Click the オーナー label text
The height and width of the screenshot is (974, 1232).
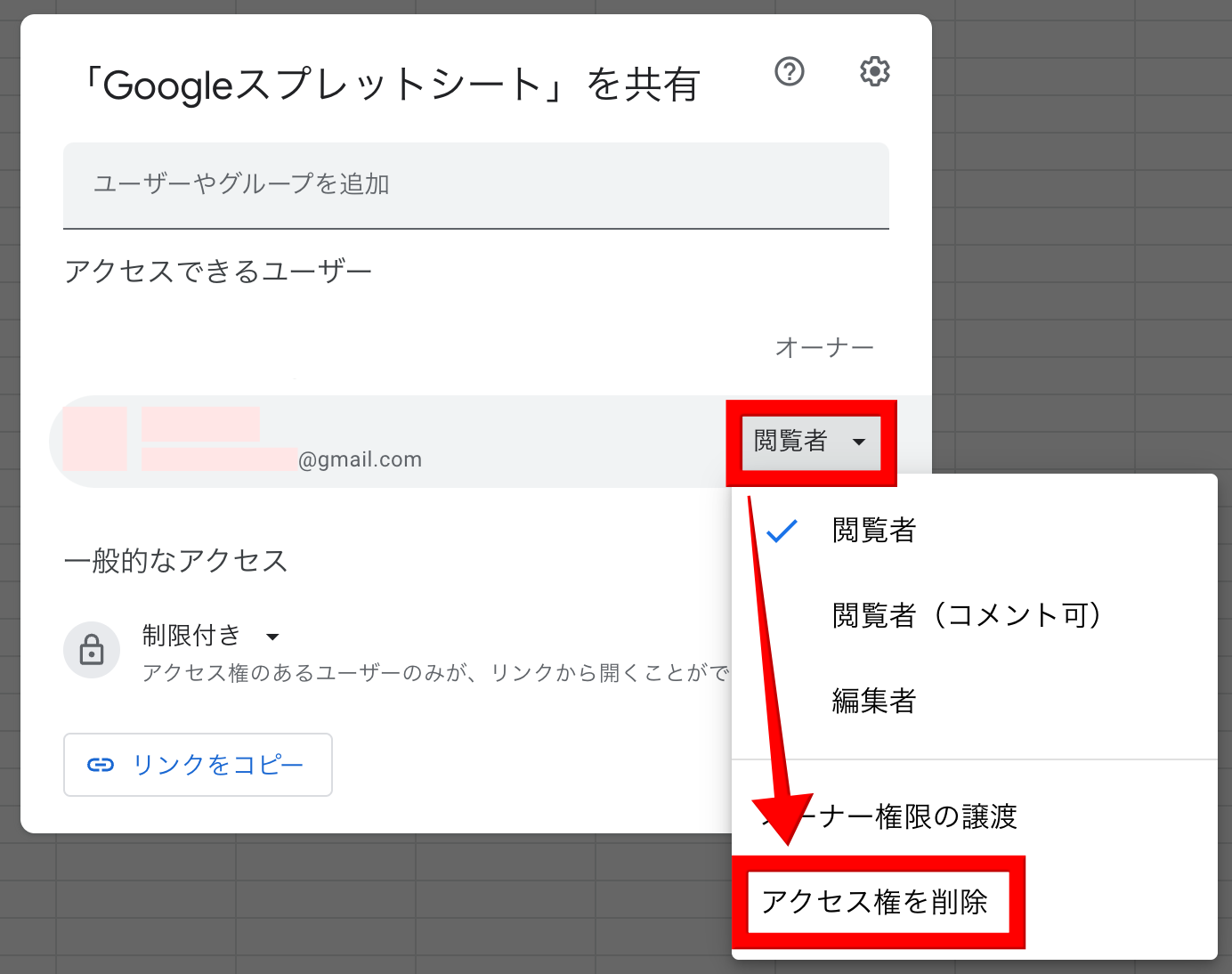824,347
